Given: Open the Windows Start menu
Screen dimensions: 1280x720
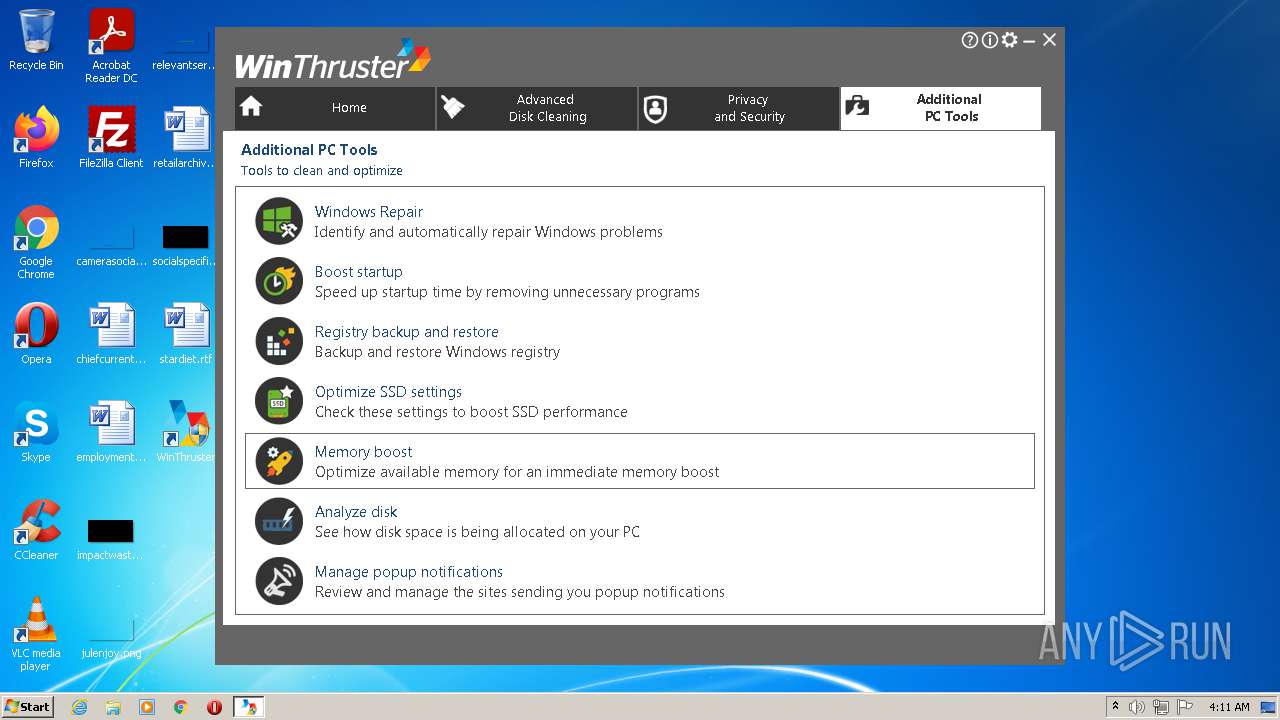Looking at the screenshot, I should tap(28, 706).
